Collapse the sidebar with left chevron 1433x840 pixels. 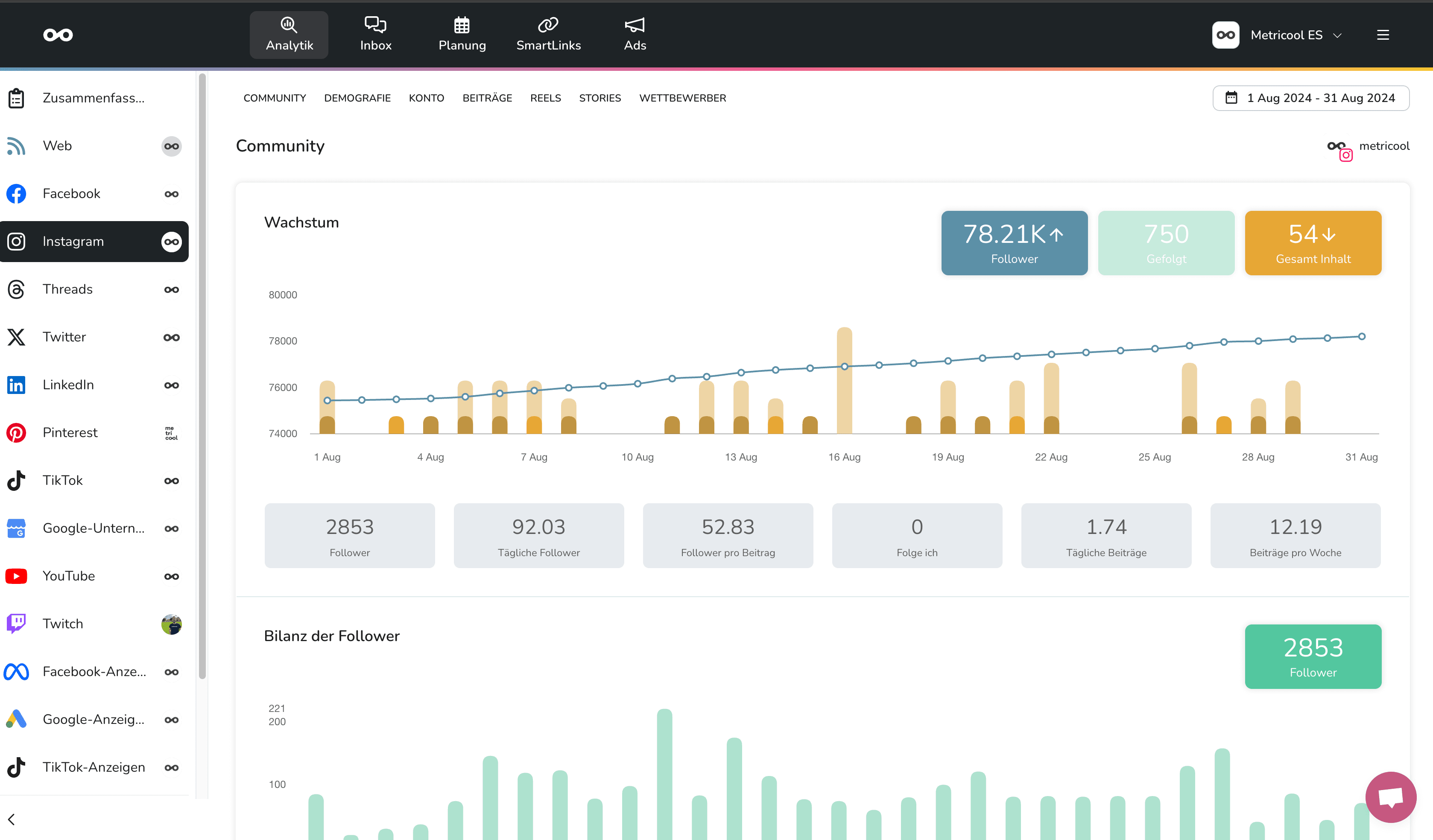[x=12, y=819]
